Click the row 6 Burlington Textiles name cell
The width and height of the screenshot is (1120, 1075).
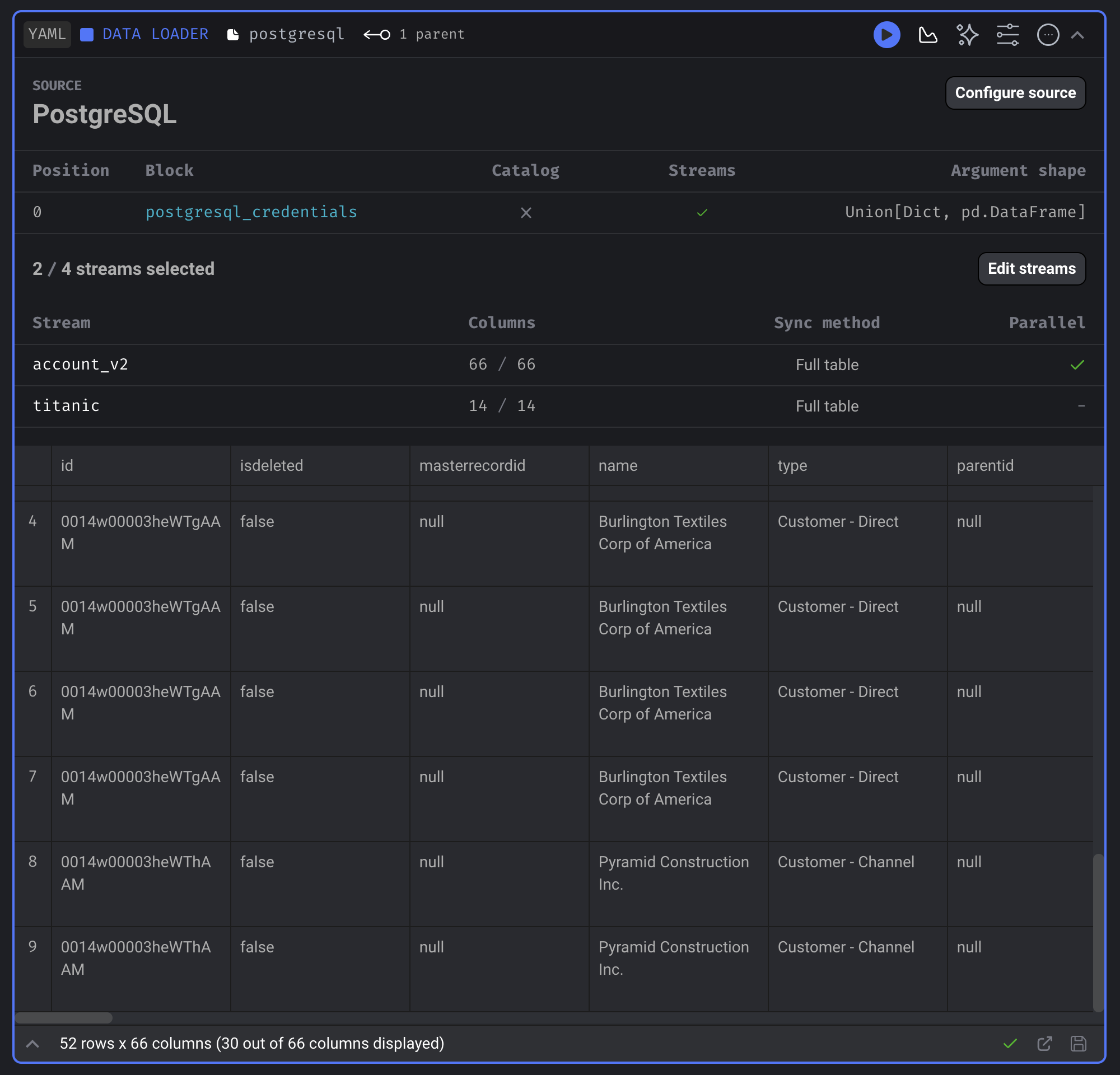pyautogui.click(x=678, y=713)
